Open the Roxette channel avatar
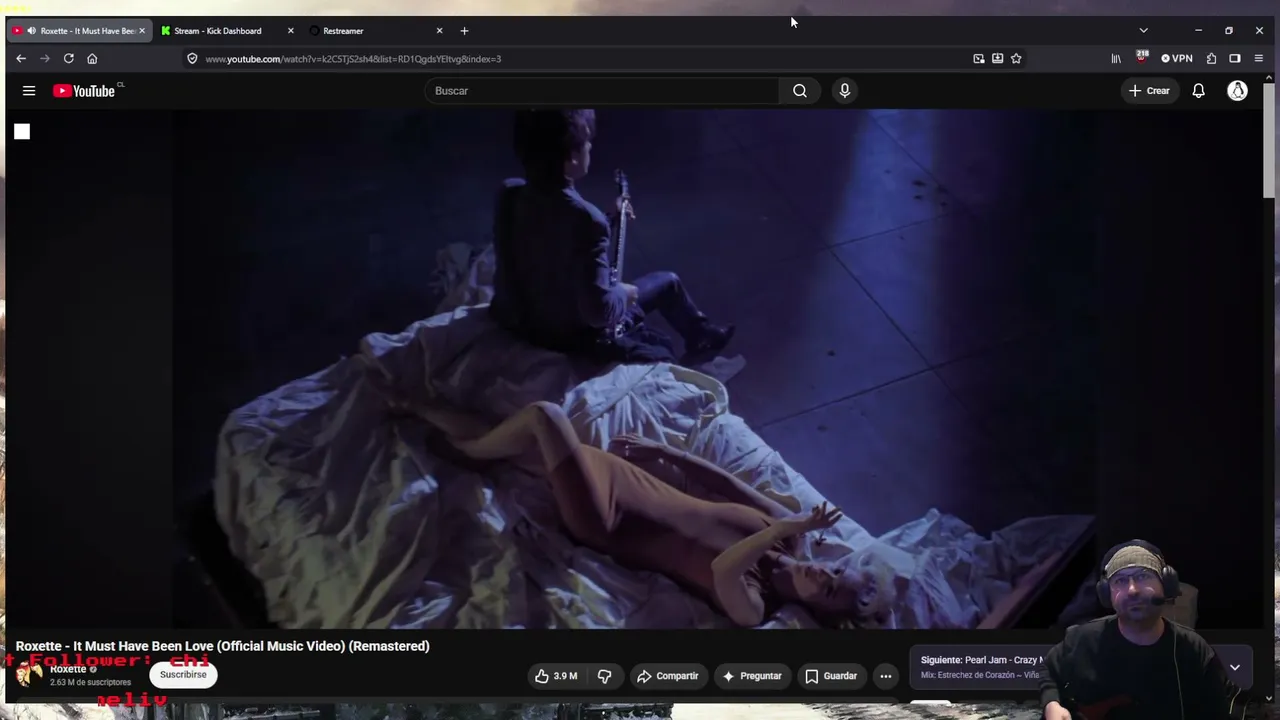This screenshot has height=720, width=1280. 30,675
